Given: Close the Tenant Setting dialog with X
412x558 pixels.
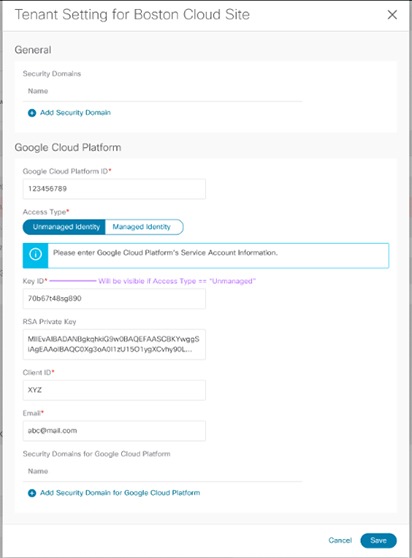Looking at the screenshot, I should (x=392, y=15).
